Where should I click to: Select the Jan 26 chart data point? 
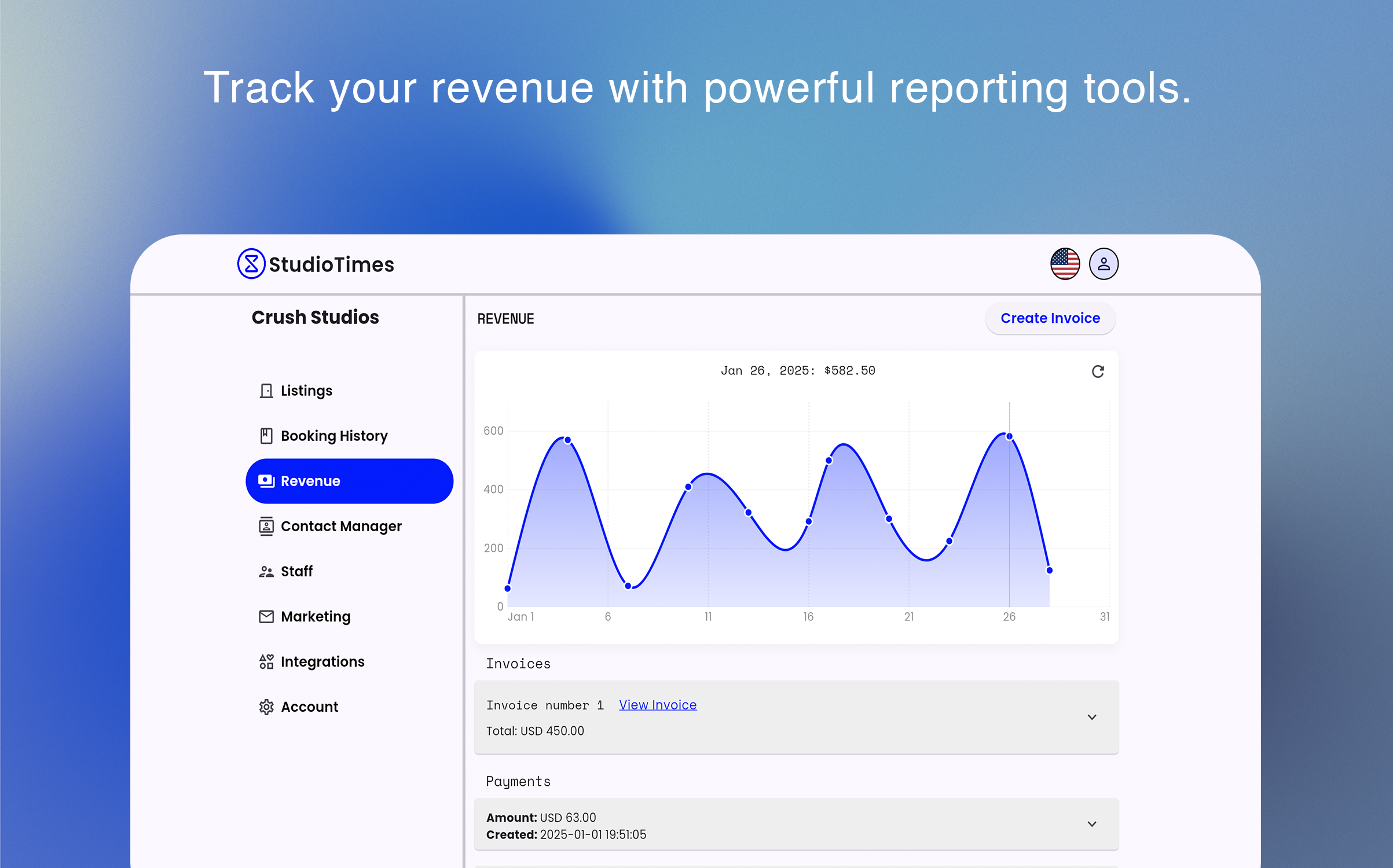click(1009, 436)
